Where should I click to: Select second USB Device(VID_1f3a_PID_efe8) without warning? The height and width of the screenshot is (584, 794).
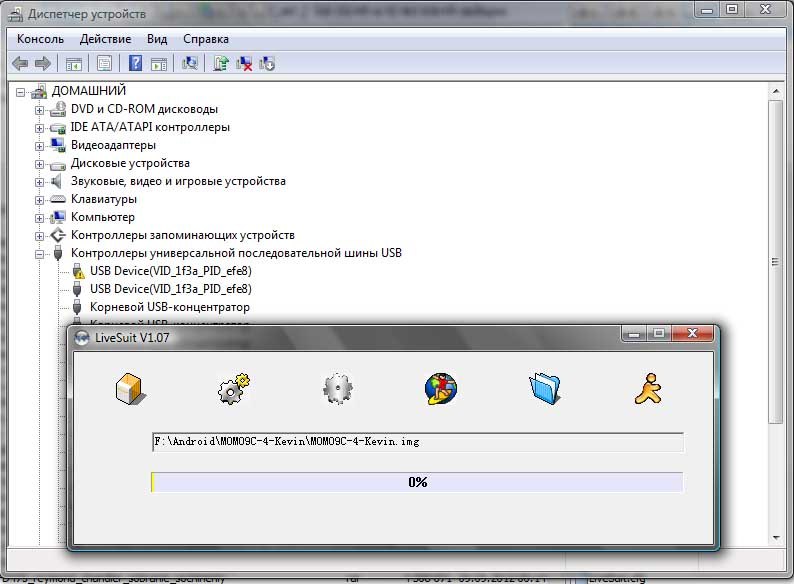171,289
